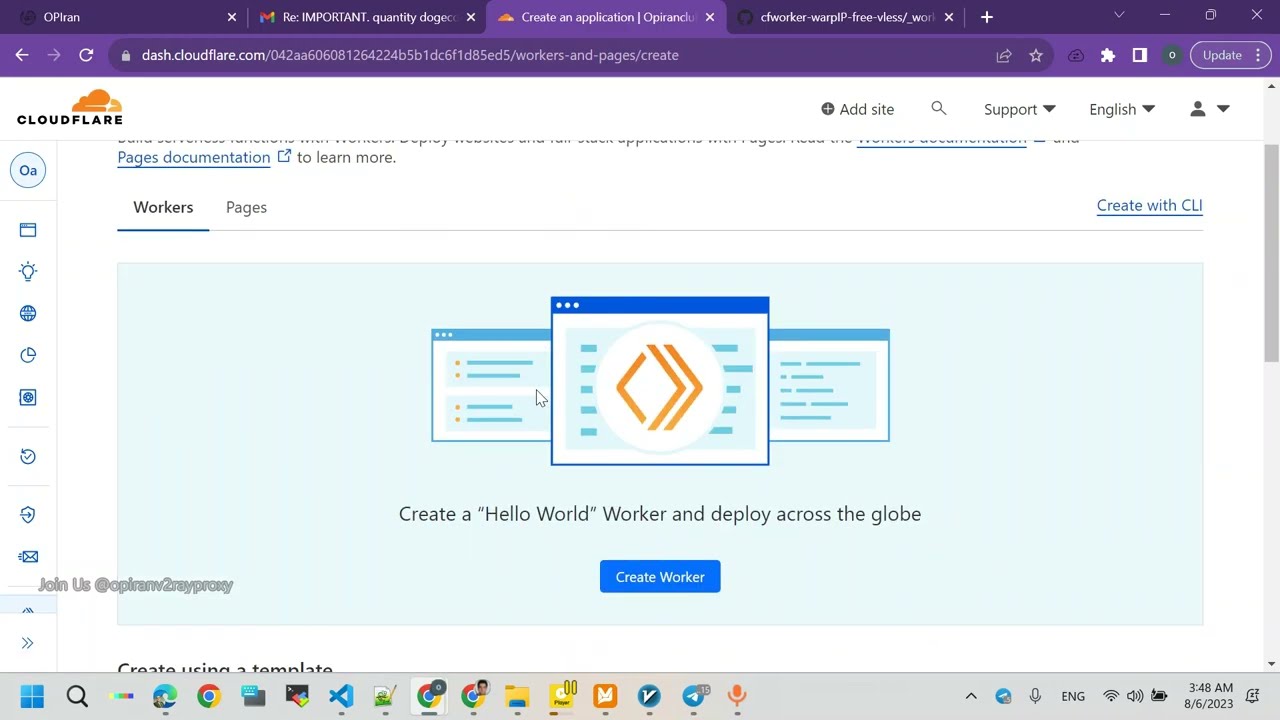
Task: Open Windows taskbar search
Action: 77,696
